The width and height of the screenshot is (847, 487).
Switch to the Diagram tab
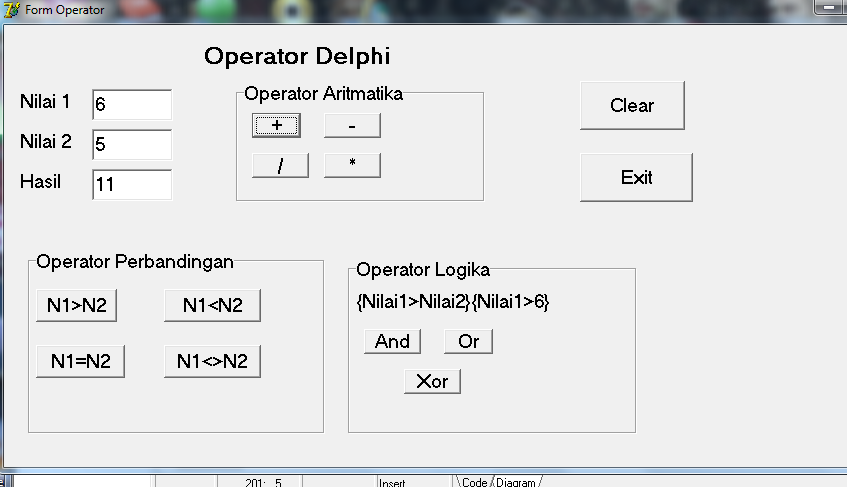point(516,482)
